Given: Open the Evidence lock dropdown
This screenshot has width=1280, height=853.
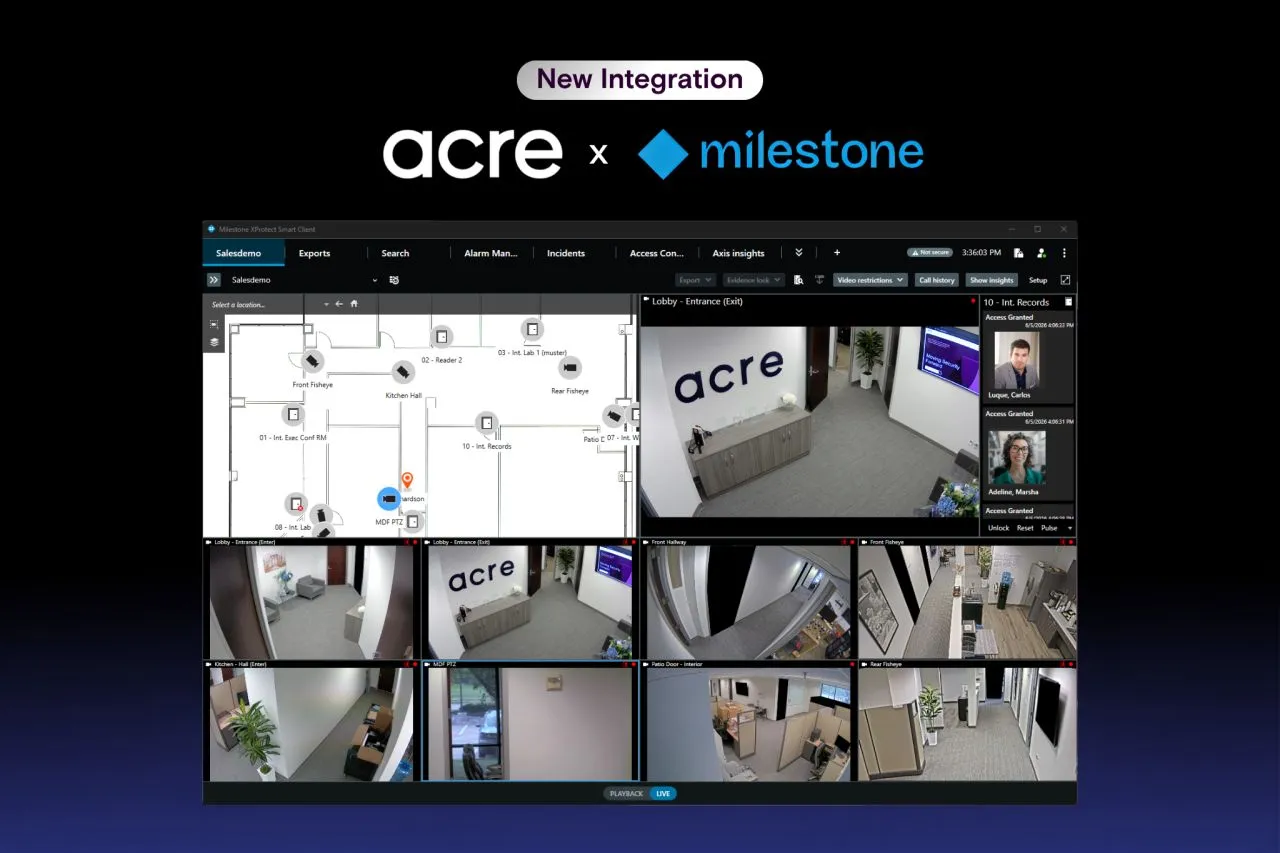Looking at the screenshot, I should point(753,280).
